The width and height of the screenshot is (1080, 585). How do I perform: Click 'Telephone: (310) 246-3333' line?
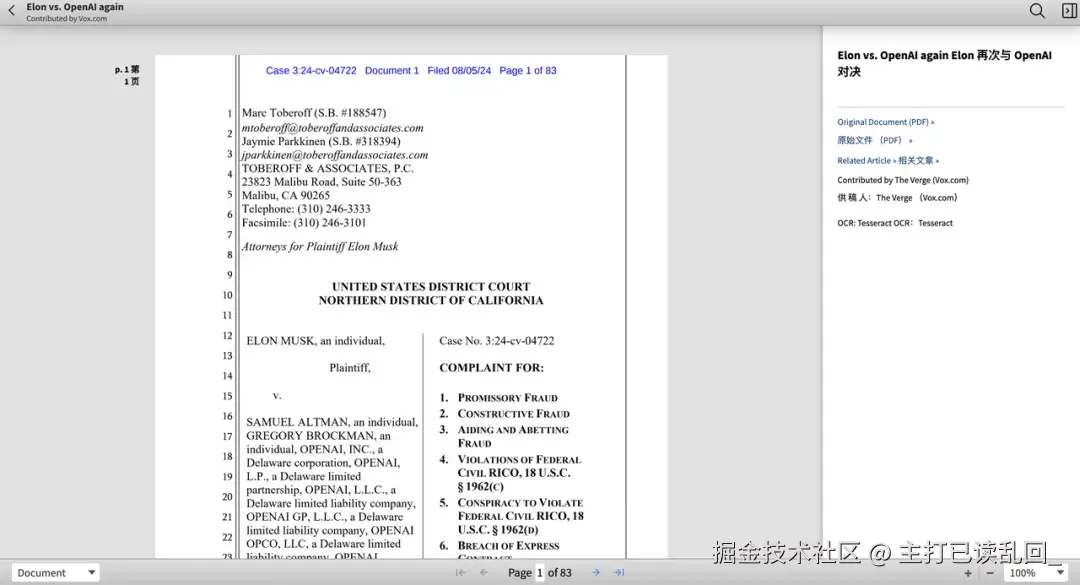306,209
